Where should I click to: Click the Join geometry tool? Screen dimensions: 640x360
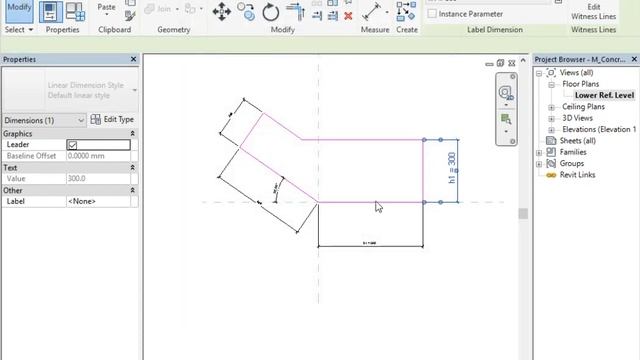(158, 9)
